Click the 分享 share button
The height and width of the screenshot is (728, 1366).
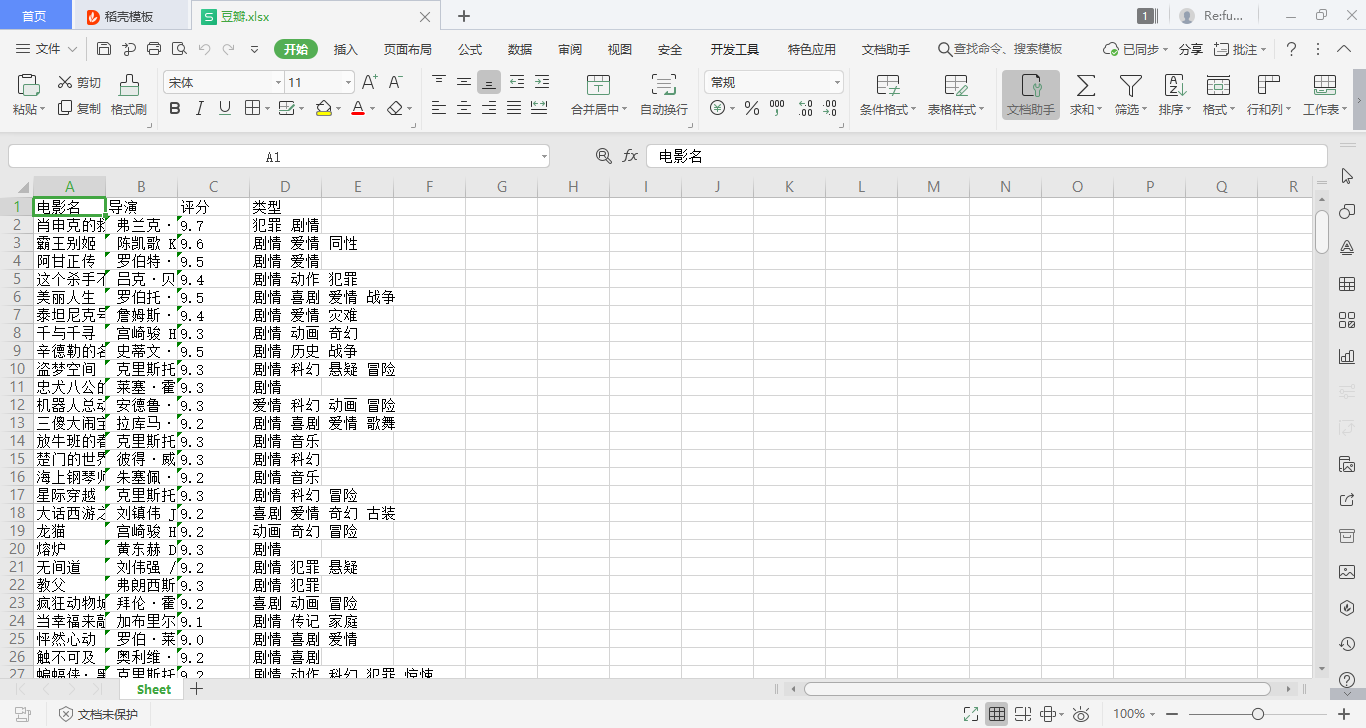tap(1189, 48)
